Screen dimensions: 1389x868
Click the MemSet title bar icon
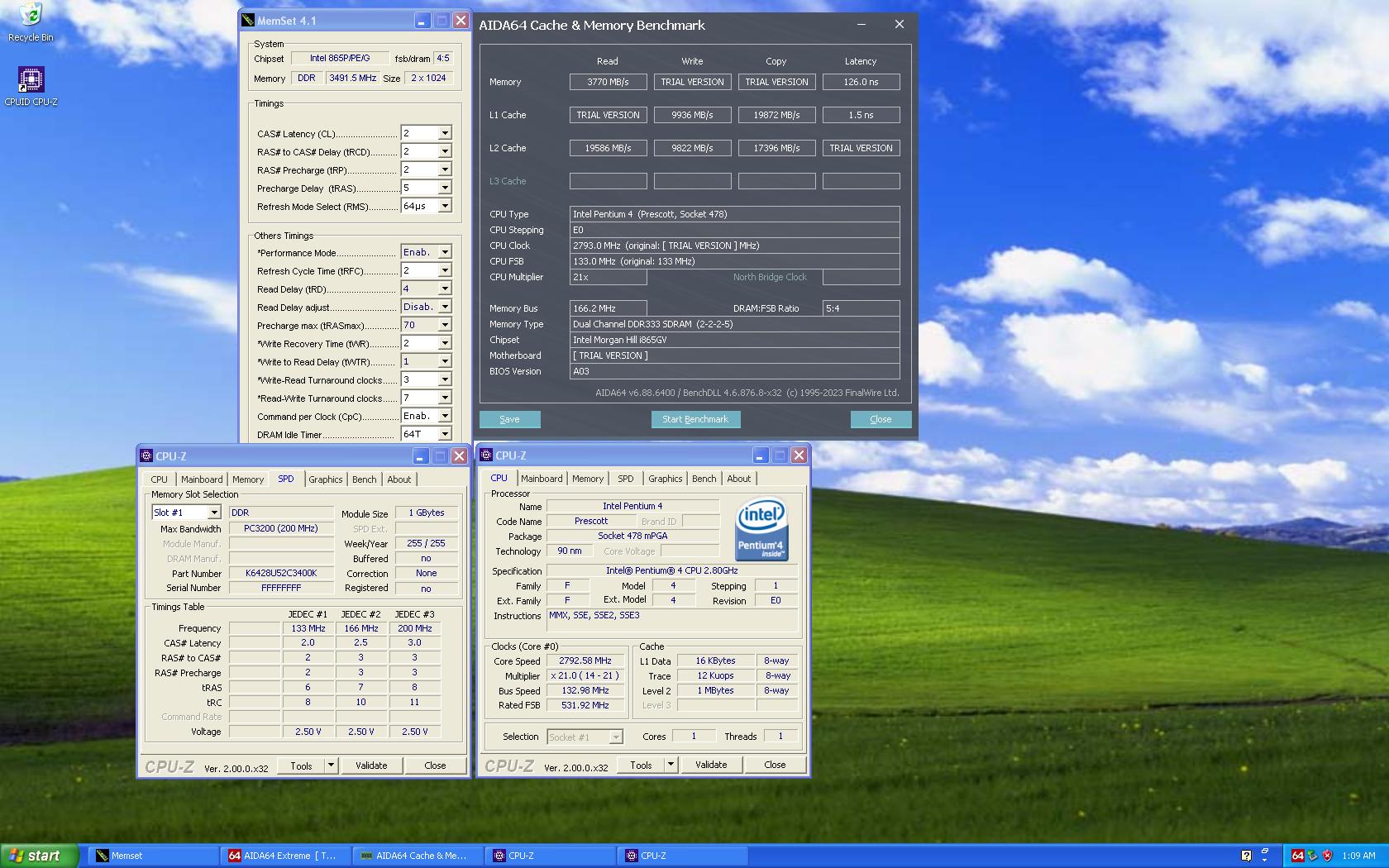pos(248,21)
